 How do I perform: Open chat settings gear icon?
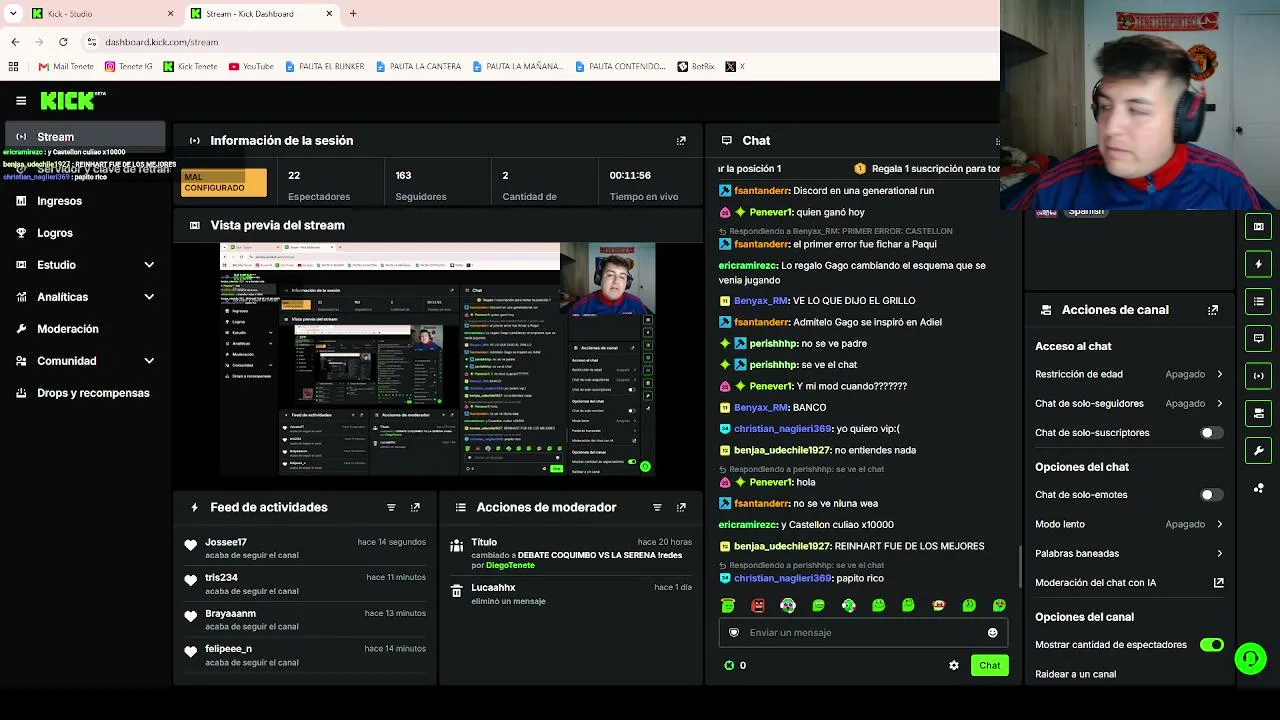pyautogui.click(x=954, y=666)
